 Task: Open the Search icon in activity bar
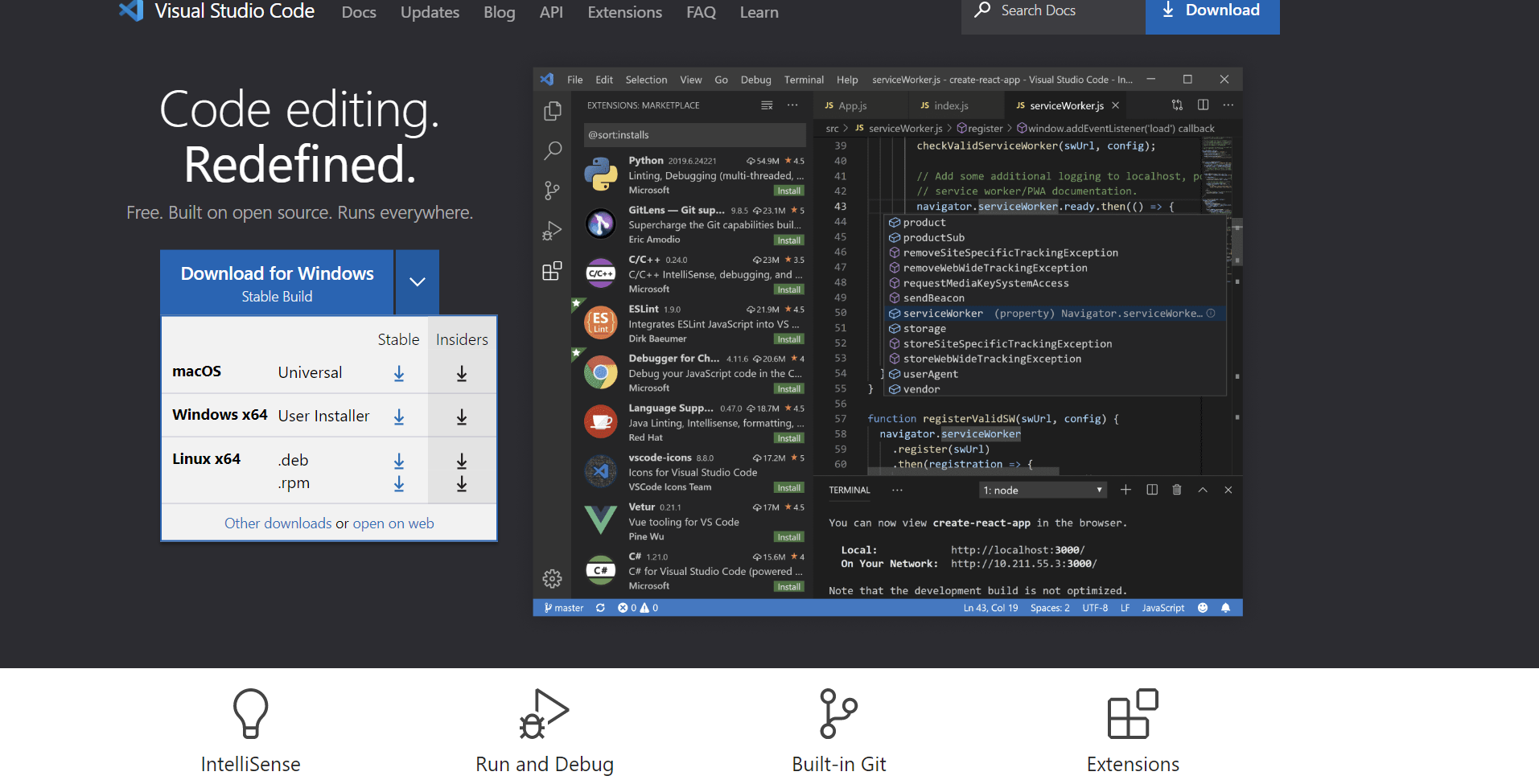(x=552, y=150)
